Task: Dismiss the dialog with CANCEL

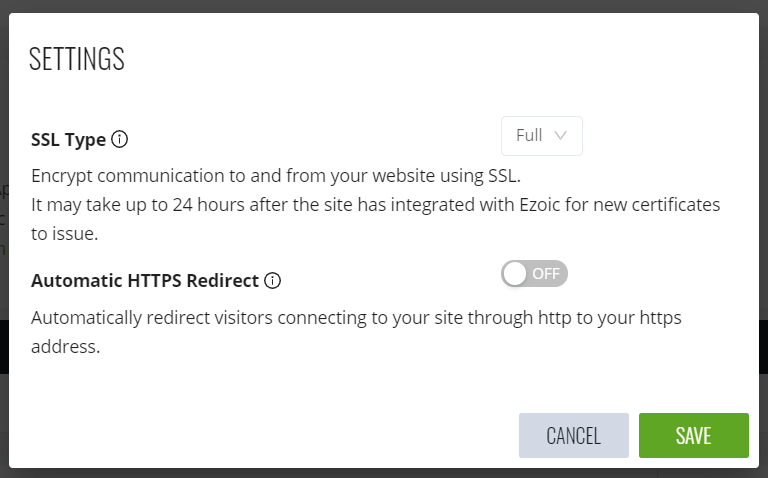Action: point(573,435)
